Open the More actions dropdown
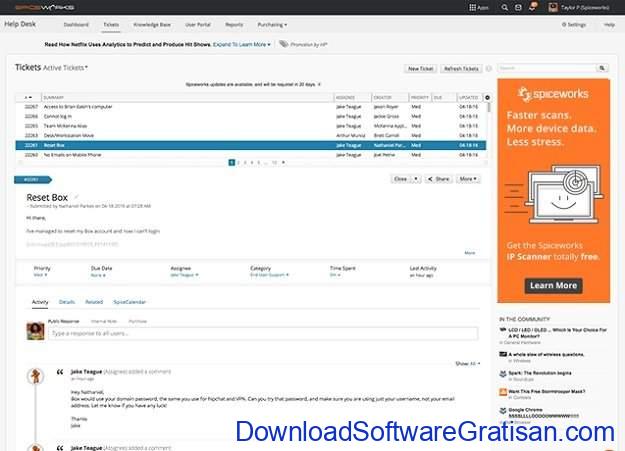Screen dimensions: 625x451 click(468, 179)
